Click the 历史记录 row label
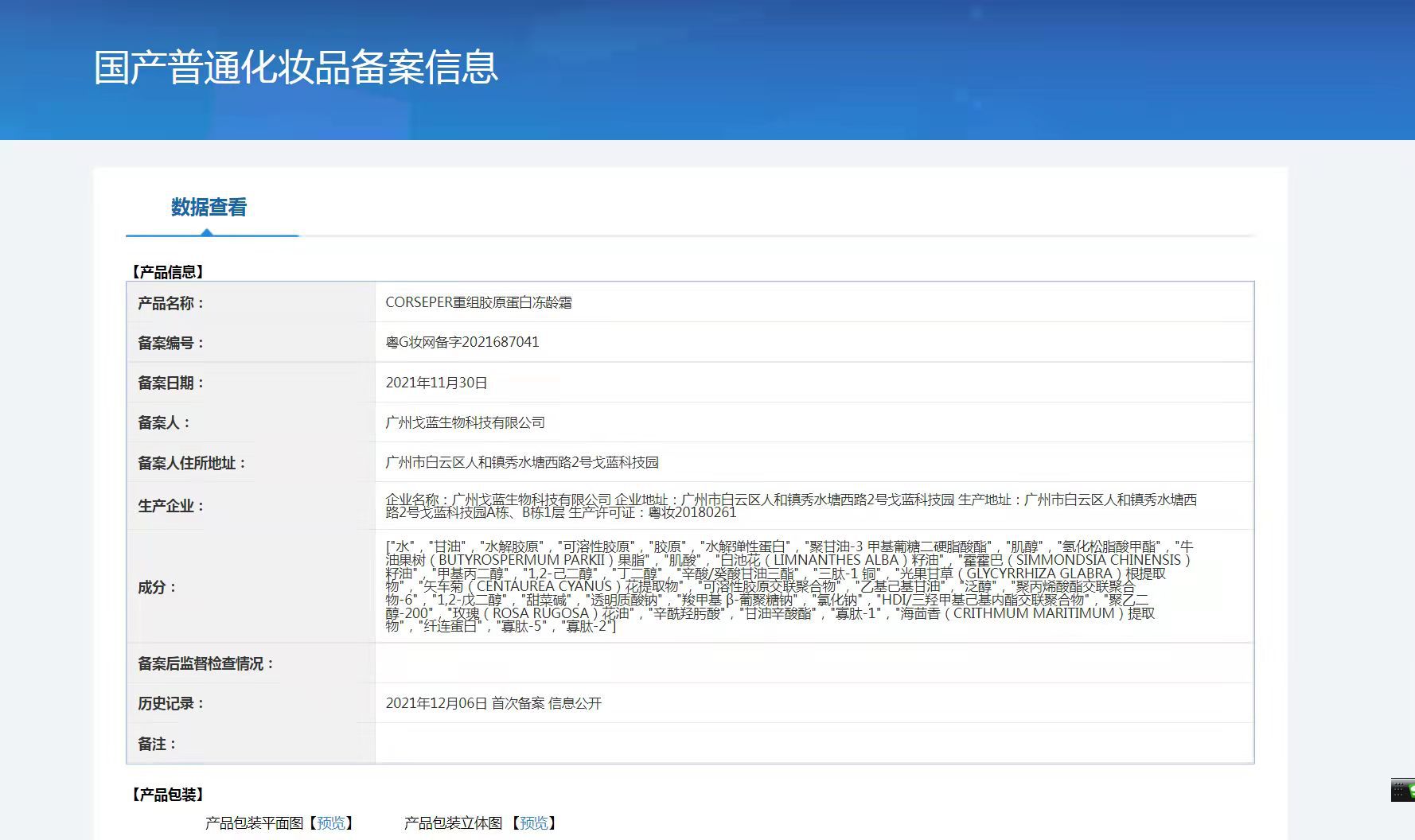The height and width of the screenshot is (840, 1415). [171, 703]
